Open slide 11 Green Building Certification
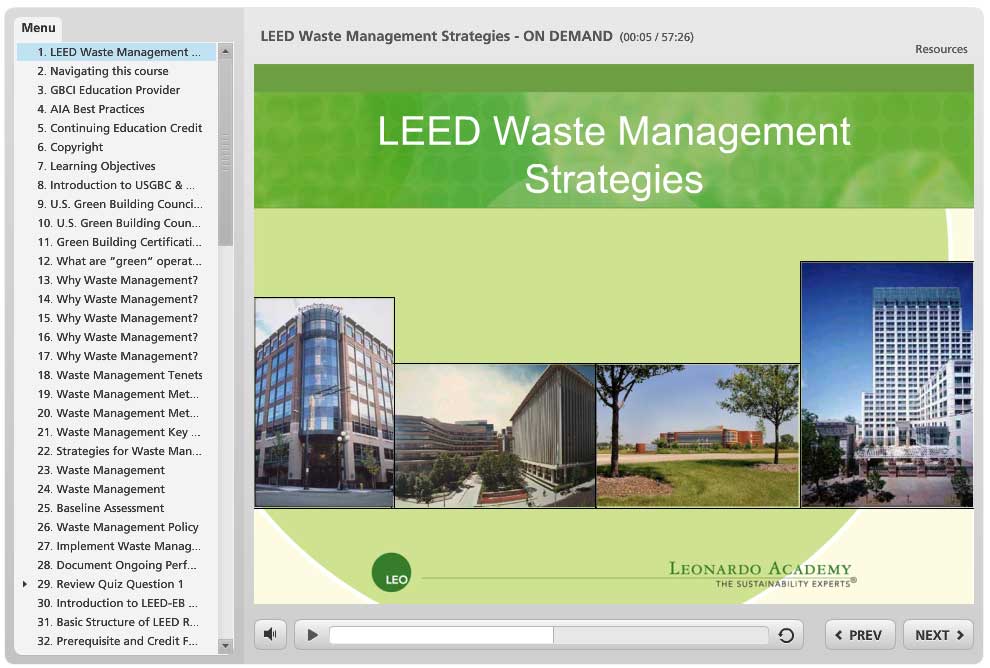The image size is (990, 668). pyautogui.click(x=116, y=242)
